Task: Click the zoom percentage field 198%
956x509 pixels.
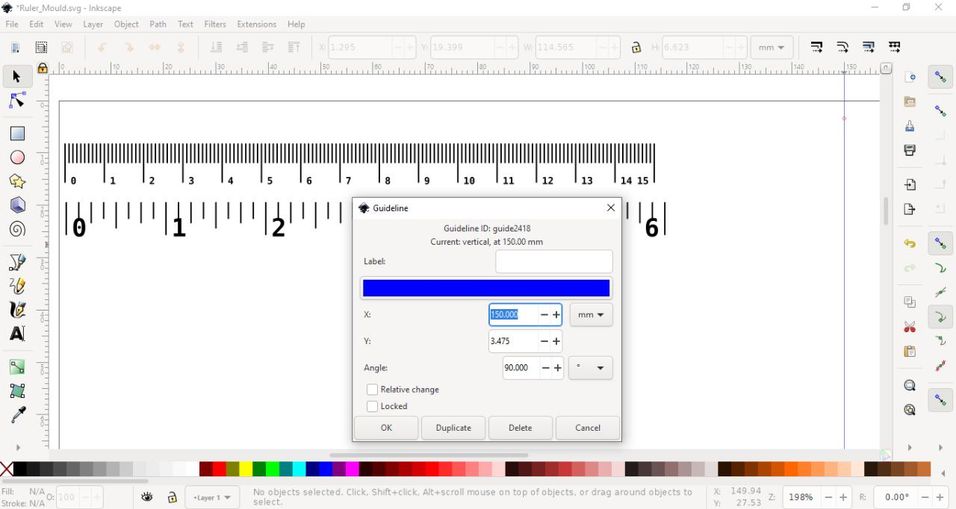Action: (x=802, y=497)
